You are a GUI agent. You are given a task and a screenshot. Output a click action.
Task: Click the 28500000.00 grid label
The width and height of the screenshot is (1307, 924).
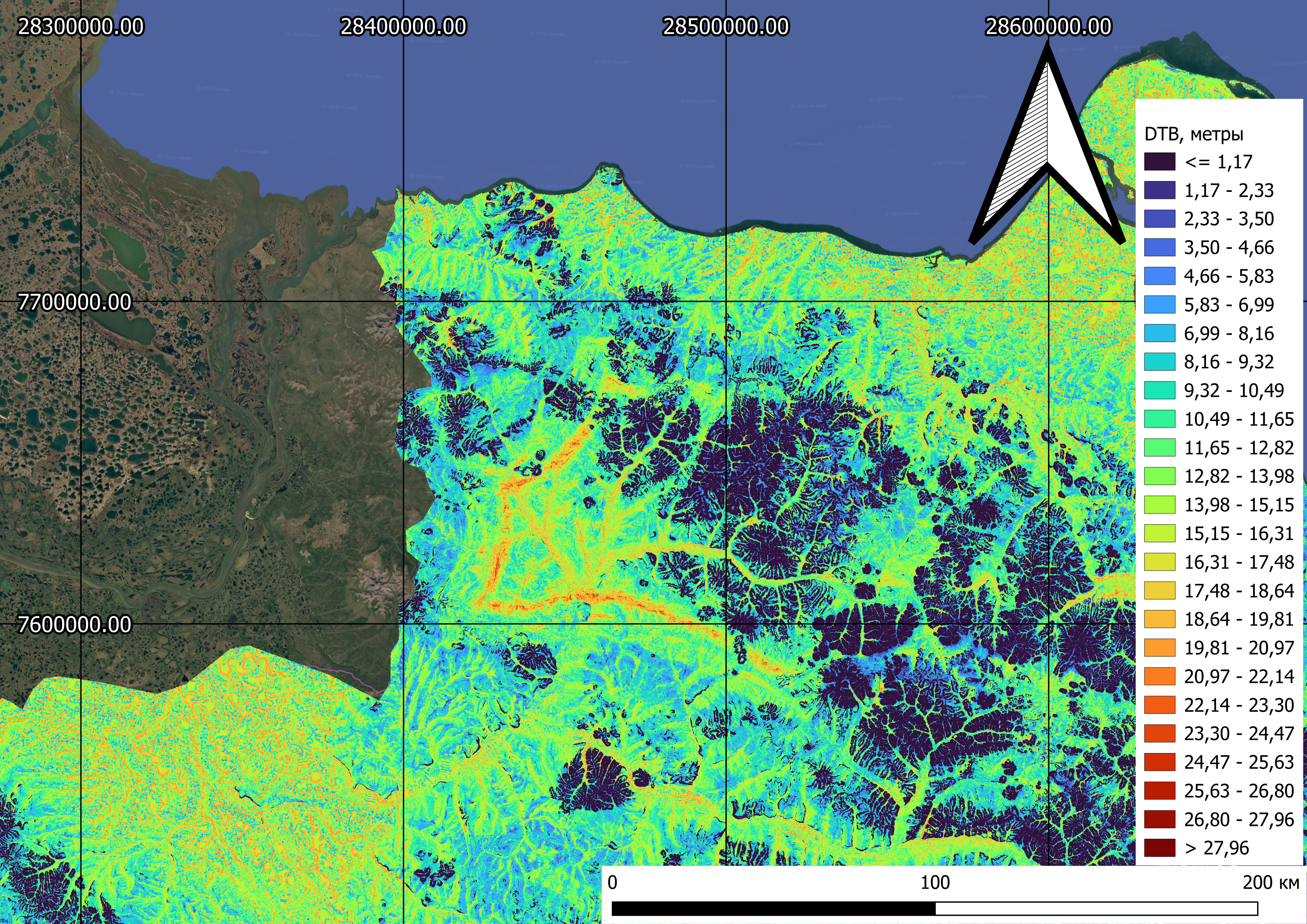(x=726, y=27)
